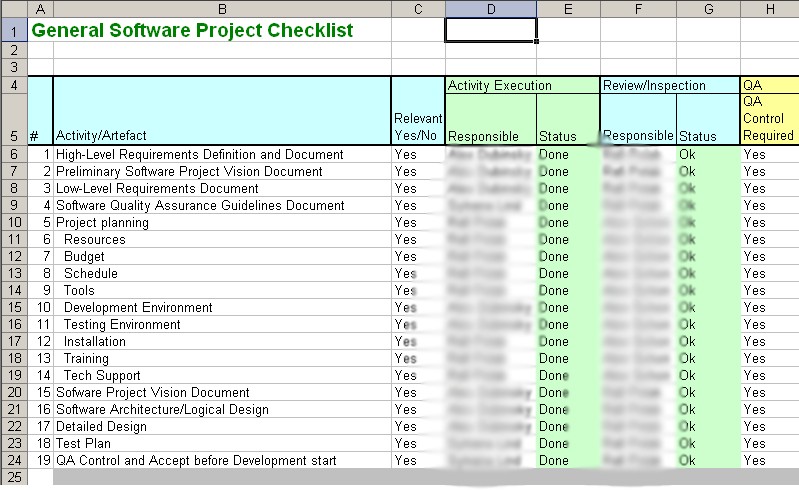Image resolution: width=799 pixels, height=491 pixels.
Task: Click 'QA Control and Accept before Development start' cell
Action: click(x=222, y=460)
